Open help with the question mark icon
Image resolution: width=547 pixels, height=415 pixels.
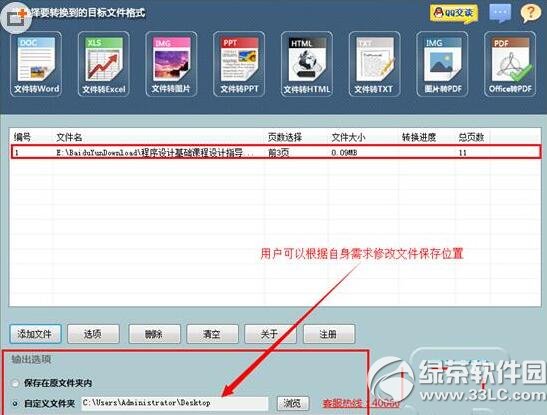[x=531, y=13]
